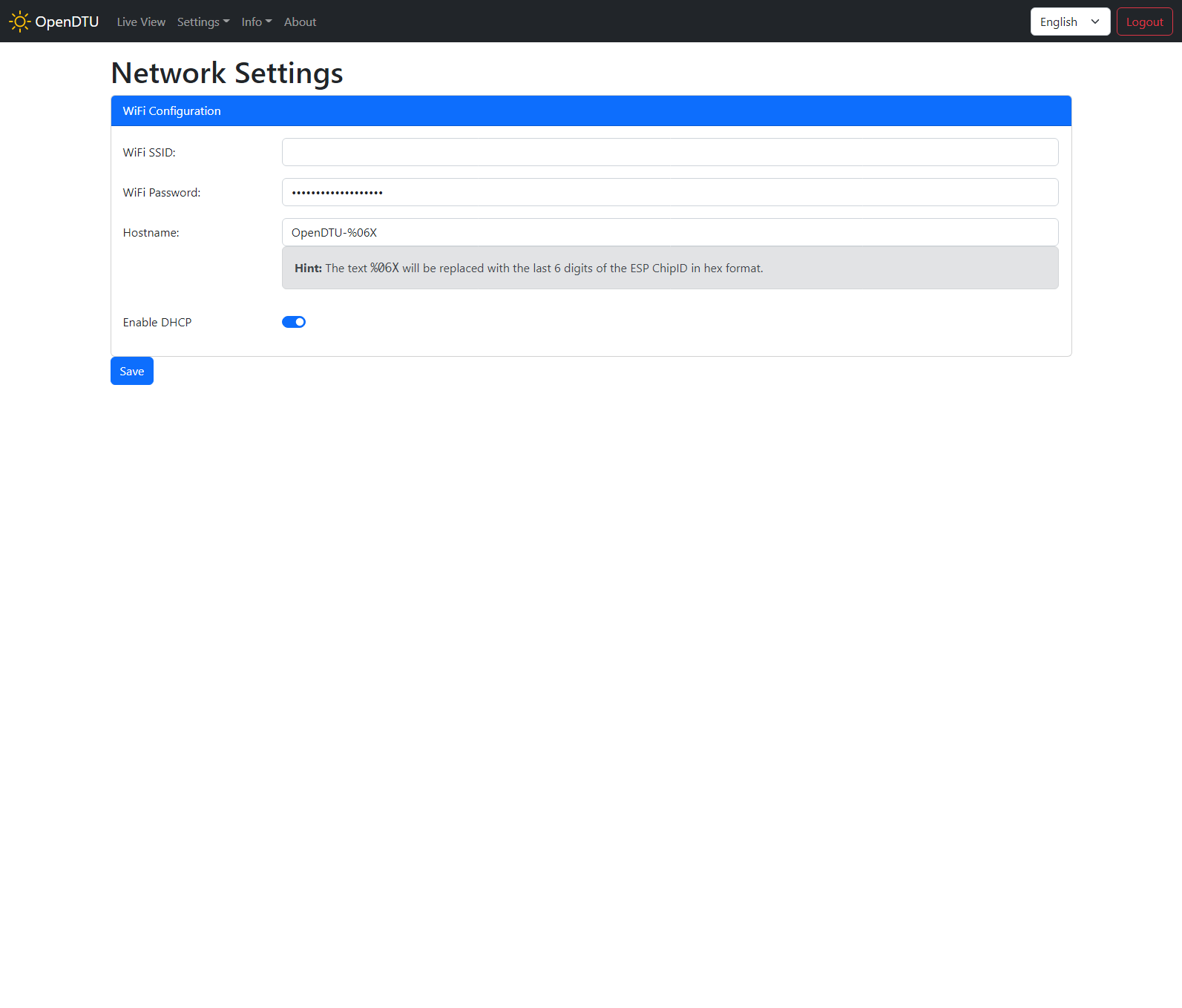Click the WiFi Configuration card header

pyautogui.click(x=591, y=111)
